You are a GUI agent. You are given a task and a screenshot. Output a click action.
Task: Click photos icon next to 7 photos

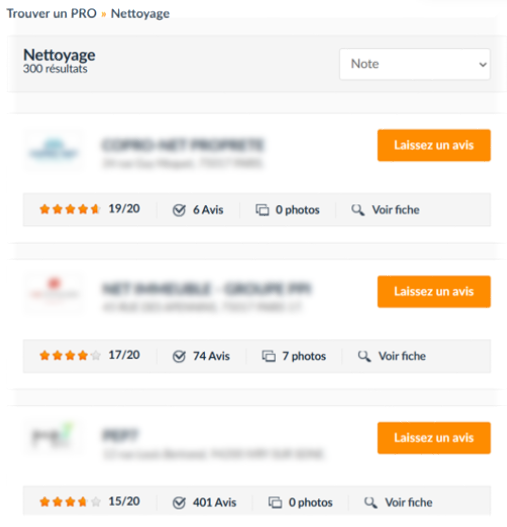[x=269, y=356]
